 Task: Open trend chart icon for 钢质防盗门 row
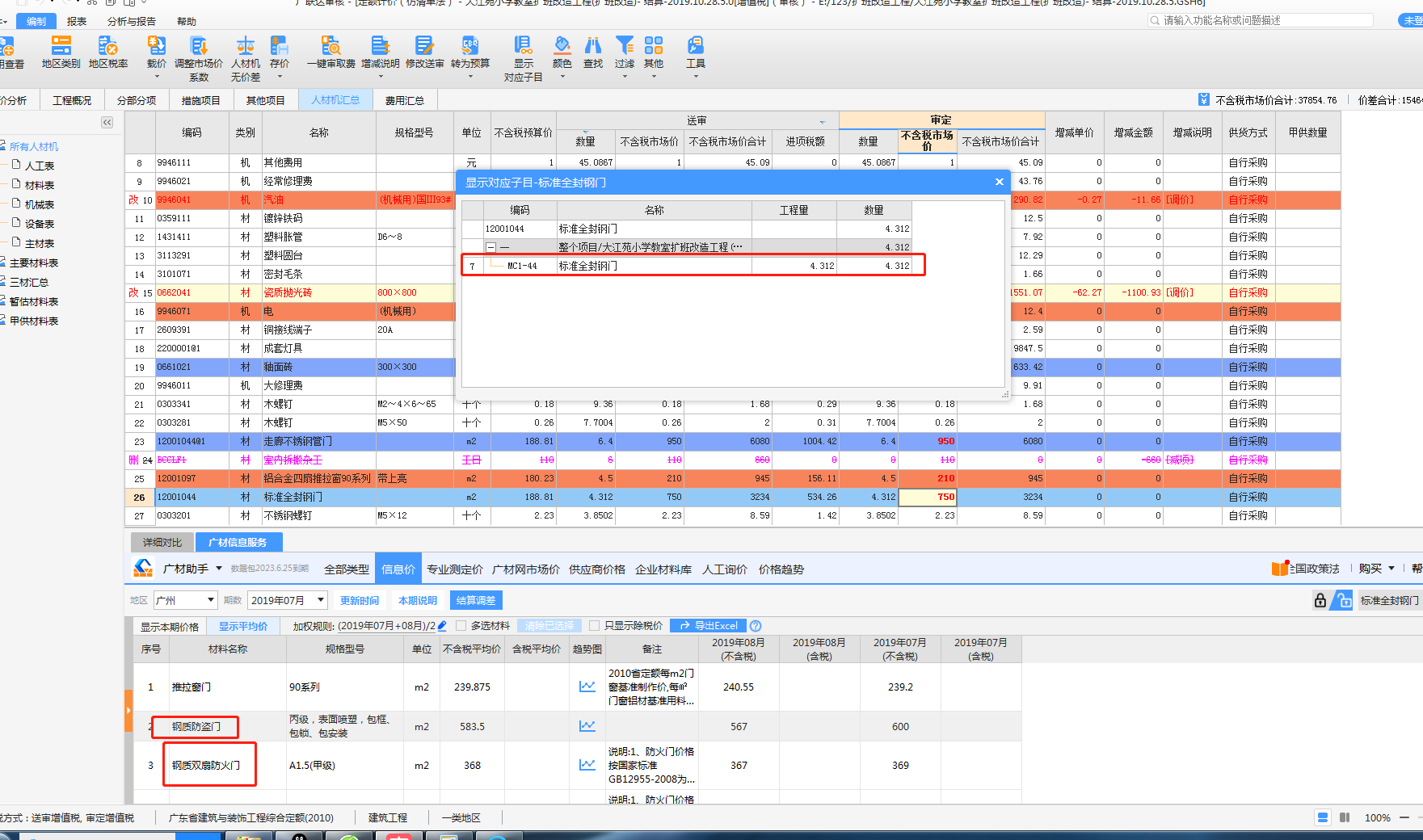click(587, 726)
